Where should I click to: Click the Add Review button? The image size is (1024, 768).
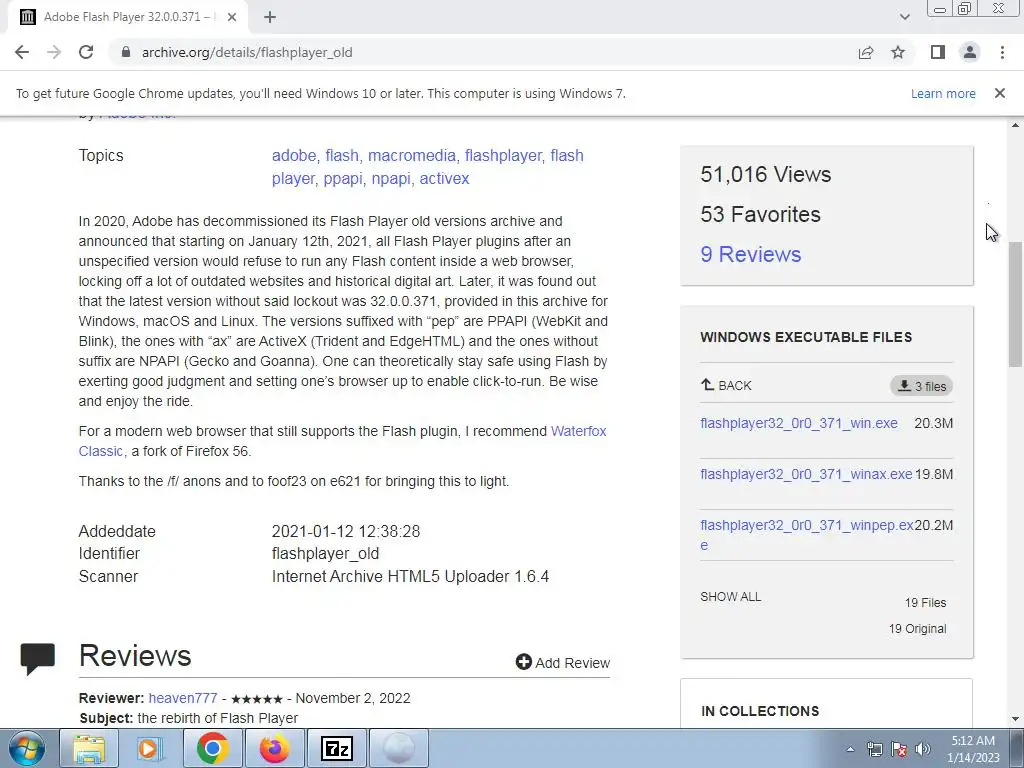tap(562, 662)
